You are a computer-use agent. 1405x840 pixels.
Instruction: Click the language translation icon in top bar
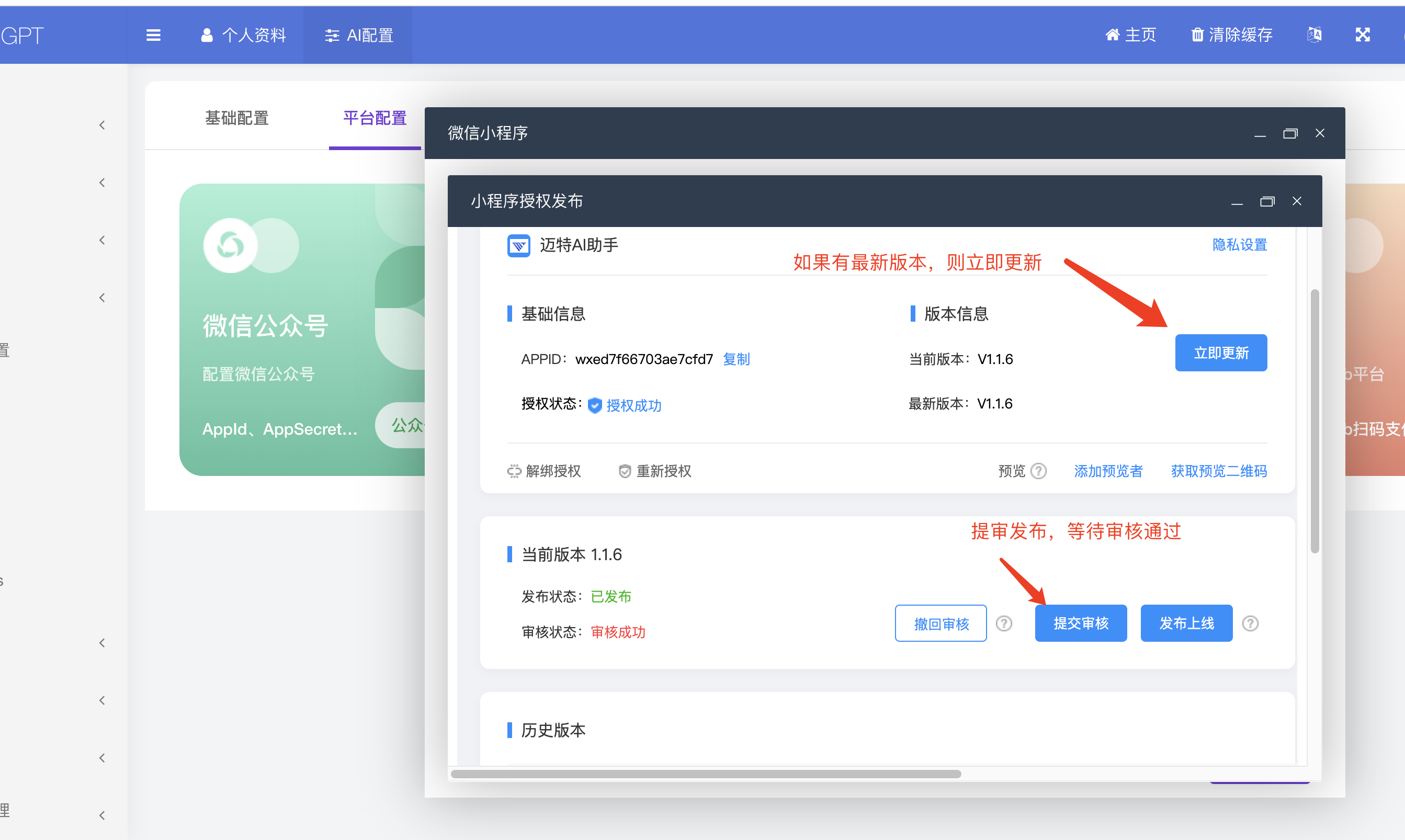pos(1315,35)
